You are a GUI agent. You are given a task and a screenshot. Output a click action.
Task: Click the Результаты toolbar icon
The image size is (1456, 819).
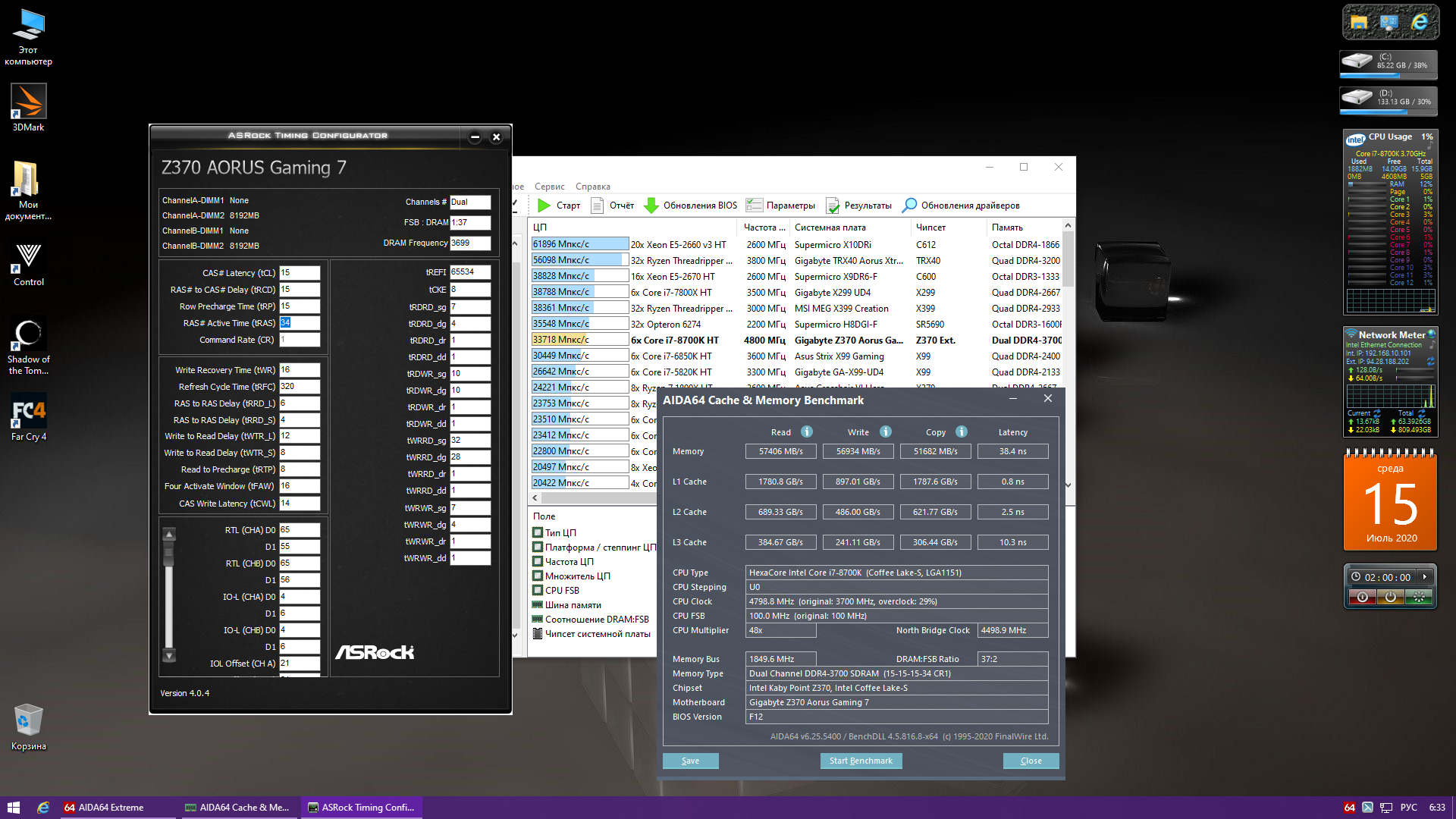pos(833,206)
